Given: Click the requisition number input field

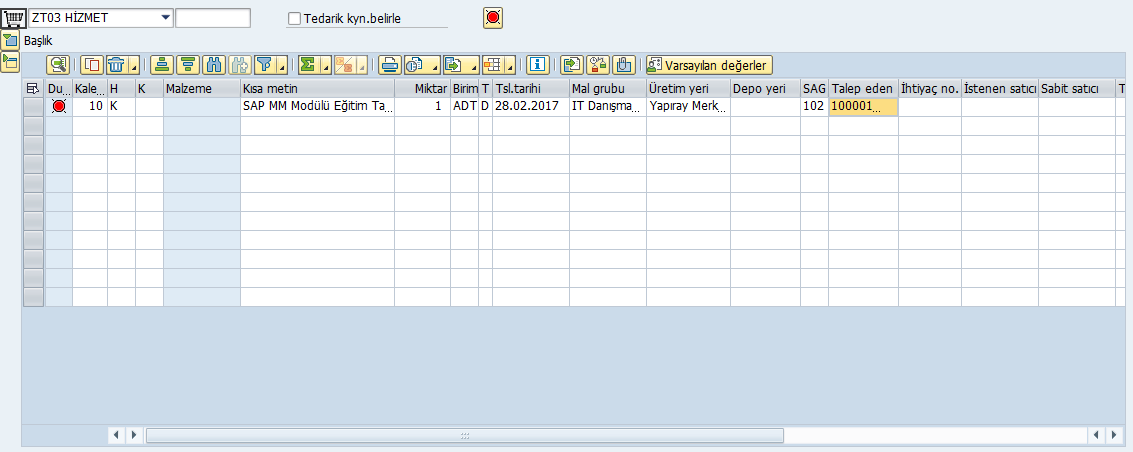Looking at the screenshot, I should tap(213, 18).
